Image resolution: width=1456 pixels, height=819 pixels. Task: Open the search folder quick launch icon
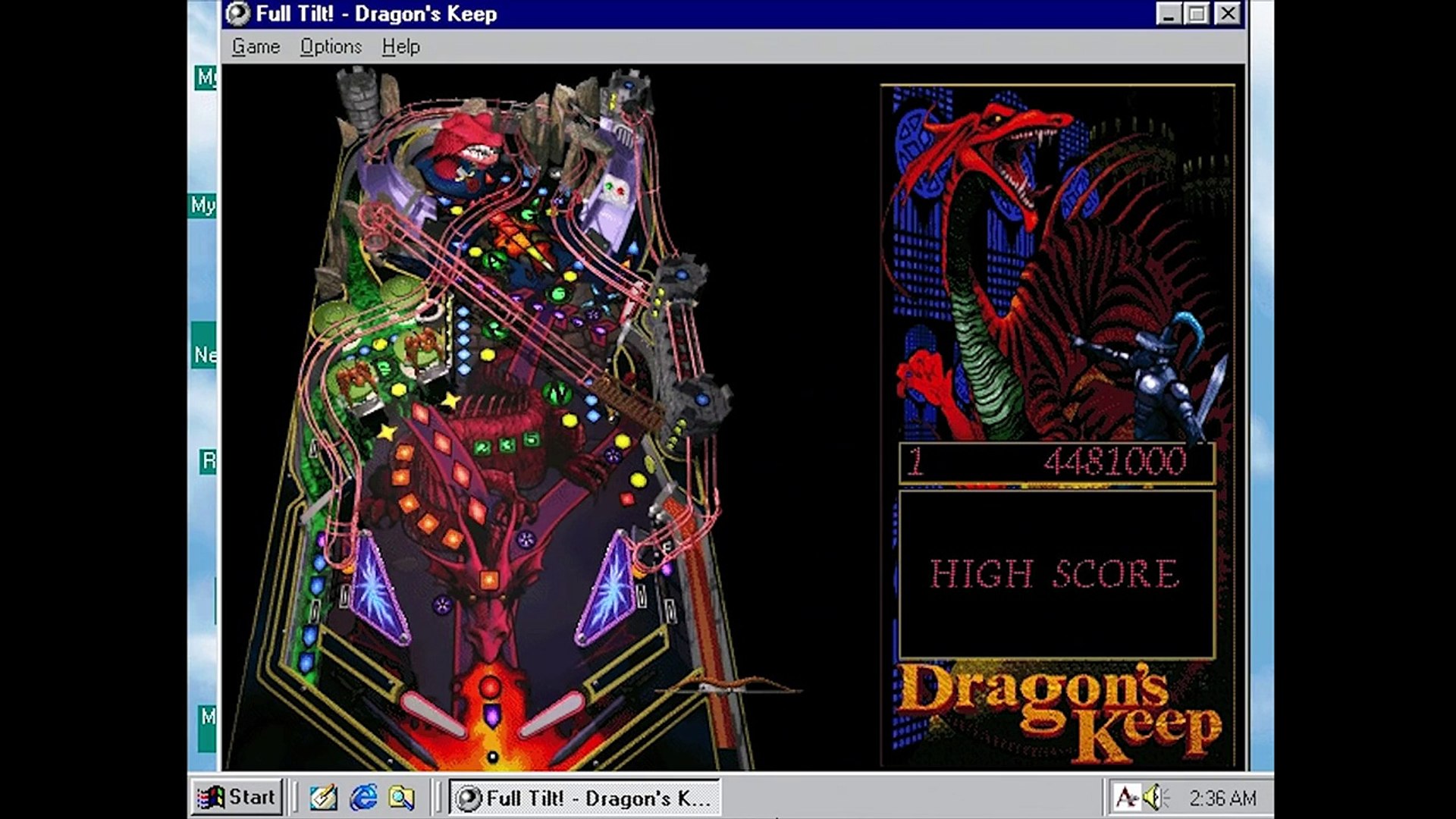tap(402, 797)
